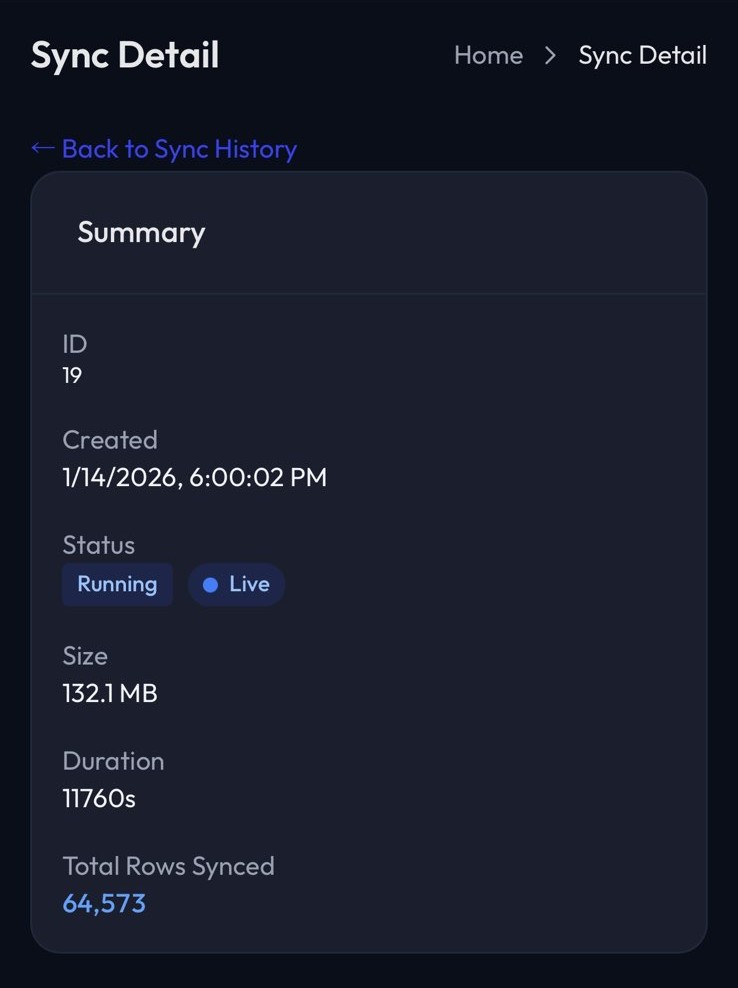Screen dimensions: 738x988
Task: Select Sync Detail in the breadcrumb trail
Action: pos(642,56)
